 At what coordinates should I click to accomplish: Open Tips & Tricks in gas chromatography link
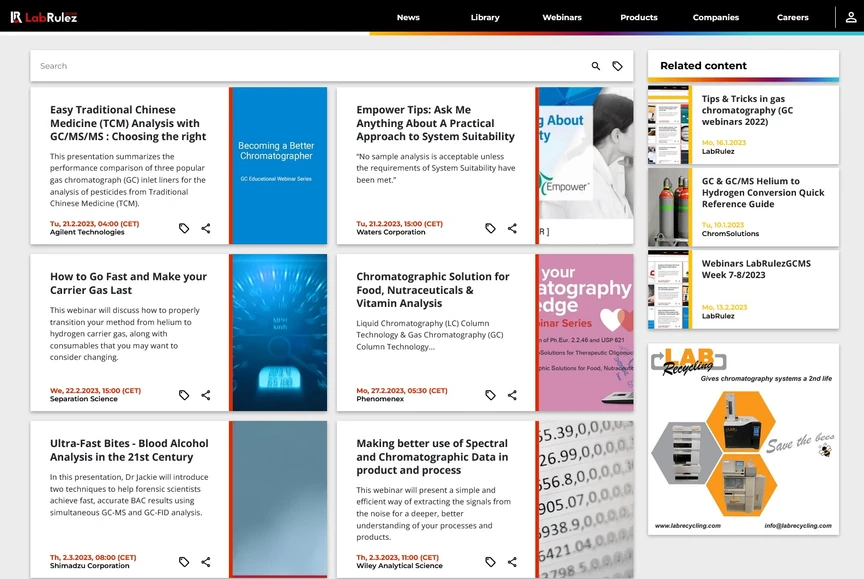747,110
